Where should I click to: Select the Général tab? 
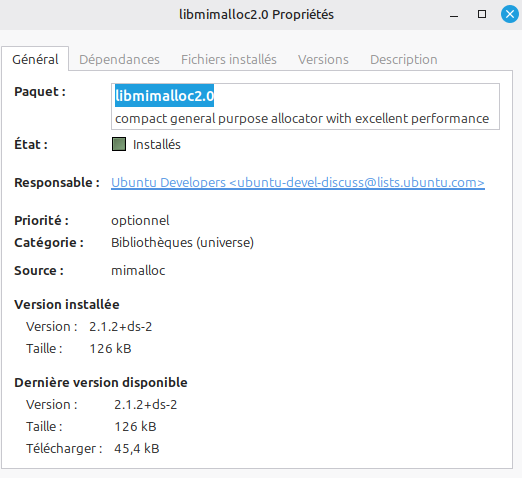(35, 59)
